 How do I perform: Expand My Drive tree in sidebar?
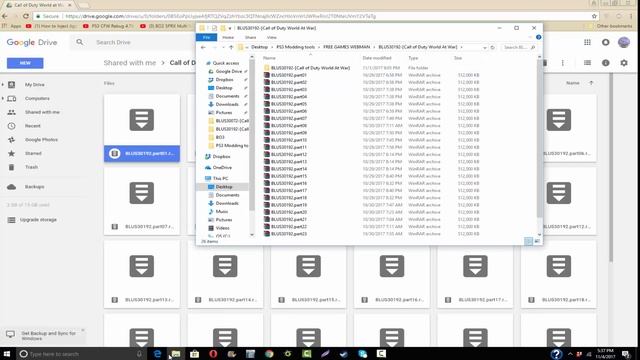pyautogui.click(x=3, y=84)
